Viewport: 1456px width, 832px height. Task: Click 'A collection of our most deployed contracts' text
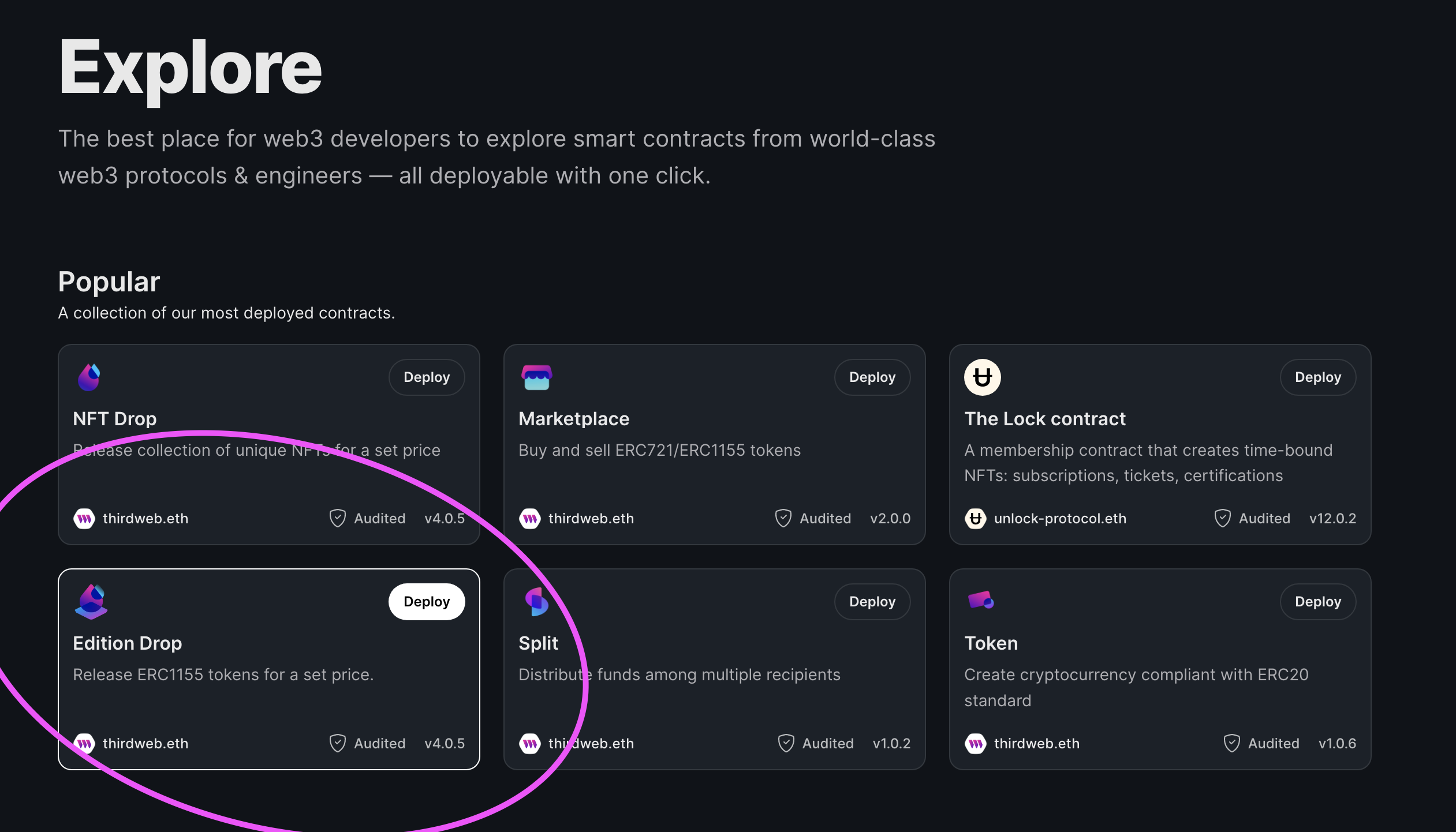click(x=227, y=313)
